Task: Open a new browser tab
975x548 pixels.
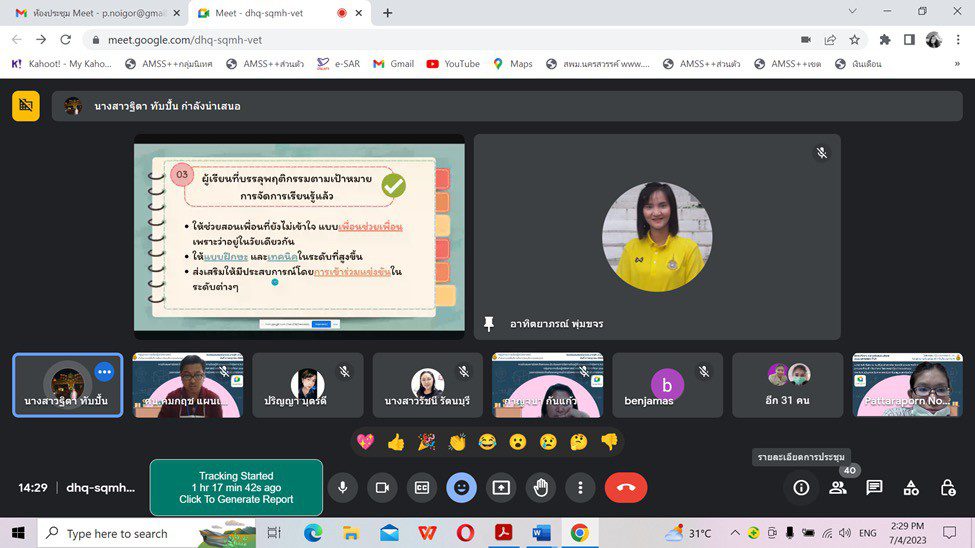Action: click(387, 13)
